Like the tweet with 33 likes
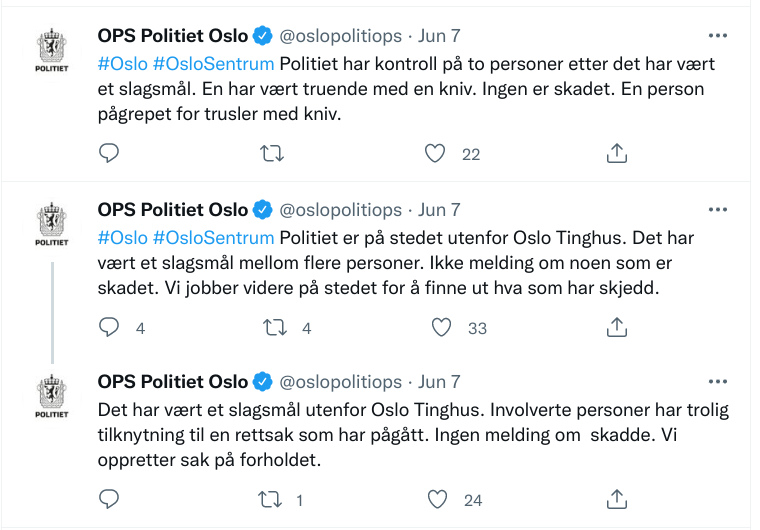This screenshot has height=530, width=760. (441, 327)
